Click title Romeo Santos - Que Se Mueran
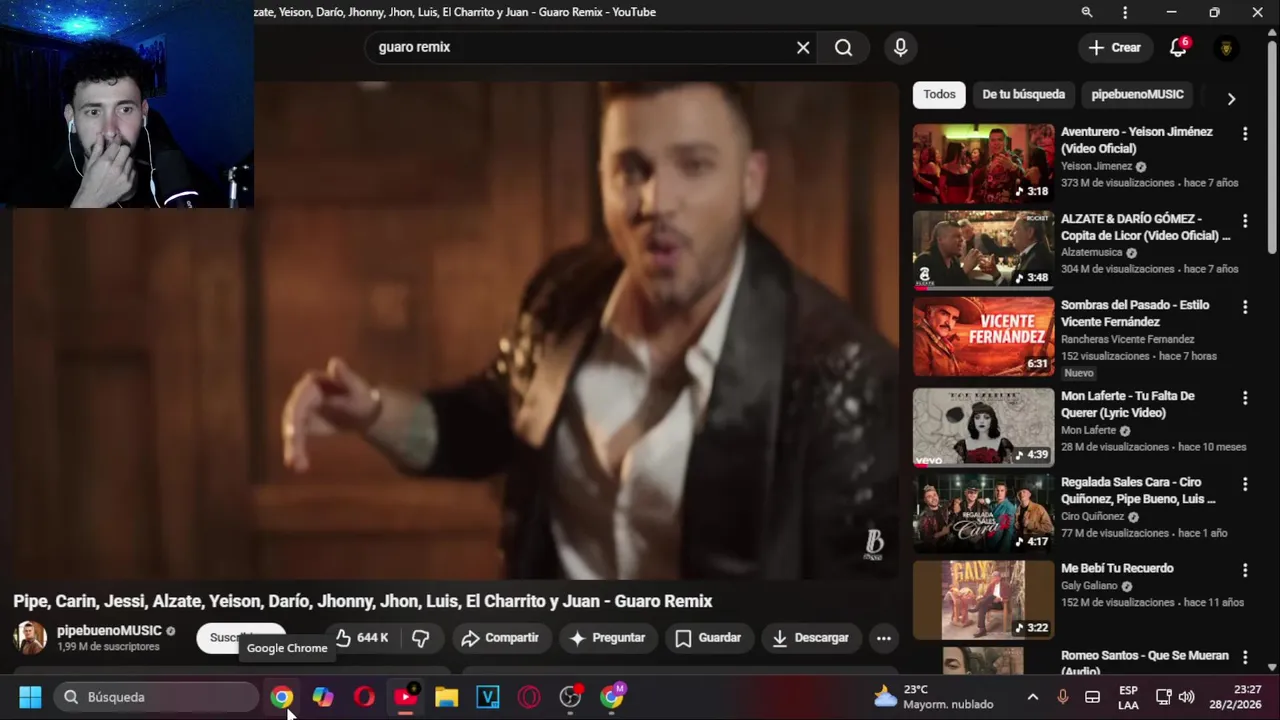 click(1145, 662)
